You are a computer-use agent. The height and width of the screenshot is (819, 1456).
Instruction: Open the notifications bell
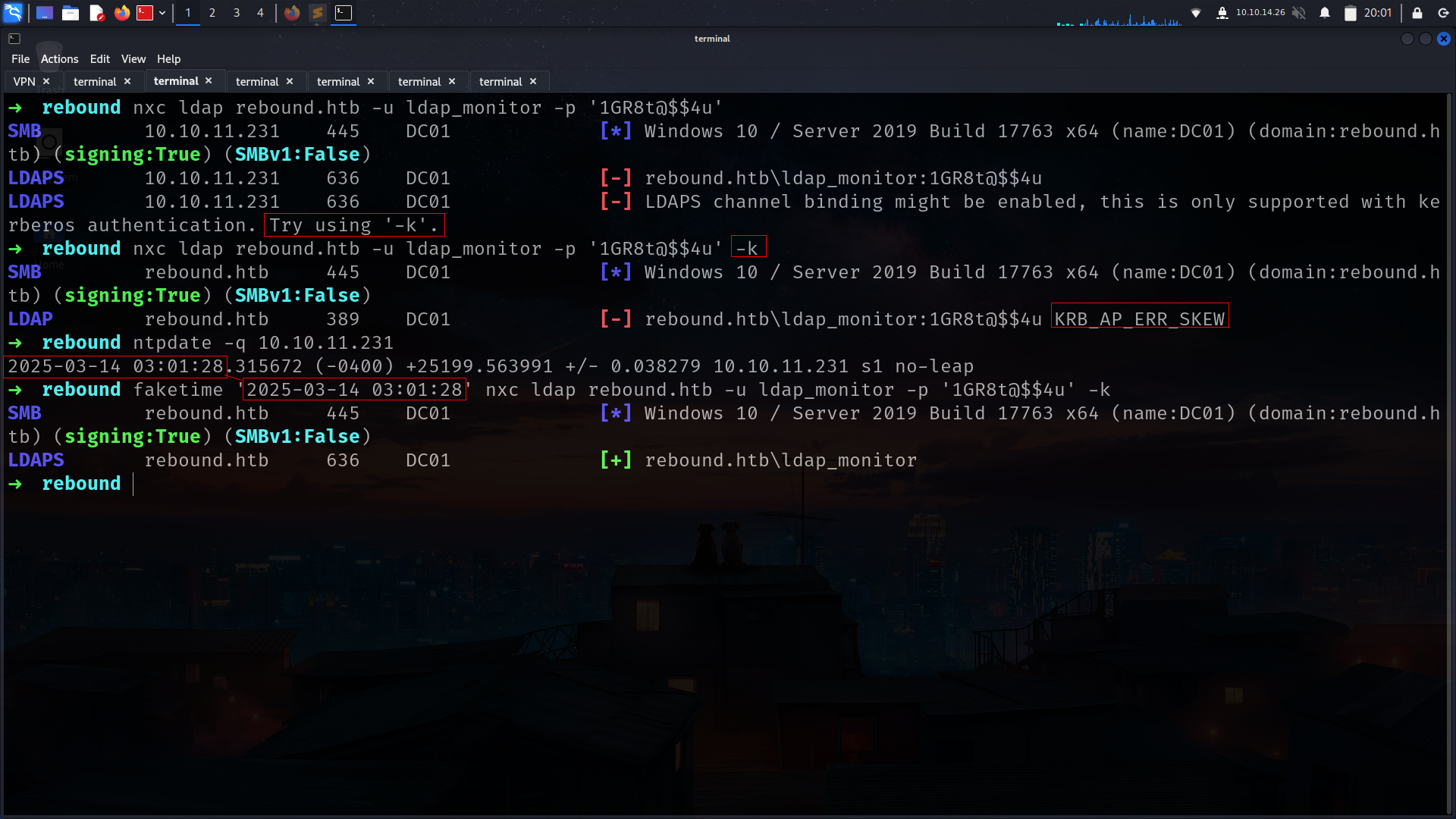[x=1325, y=12]
